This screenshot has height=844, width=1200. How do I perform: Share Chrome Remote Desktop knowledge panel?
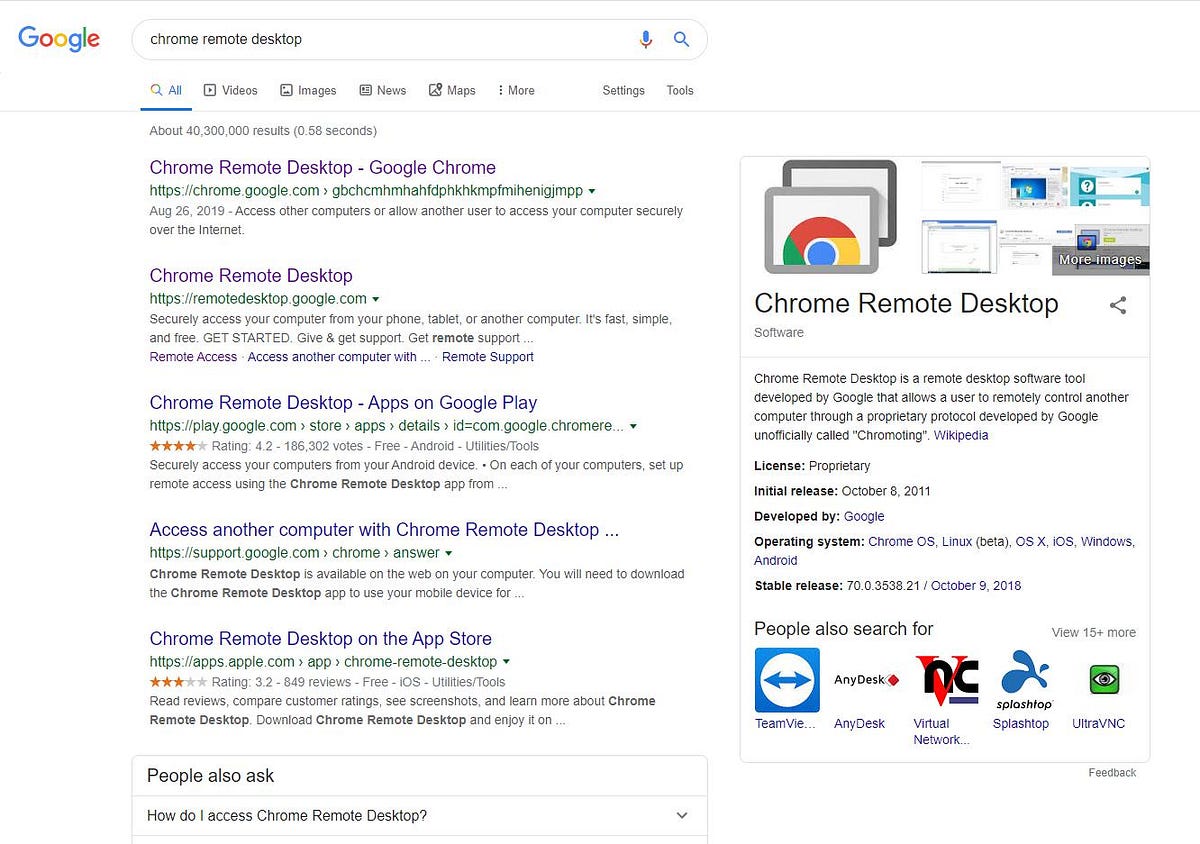point(1118,306)
